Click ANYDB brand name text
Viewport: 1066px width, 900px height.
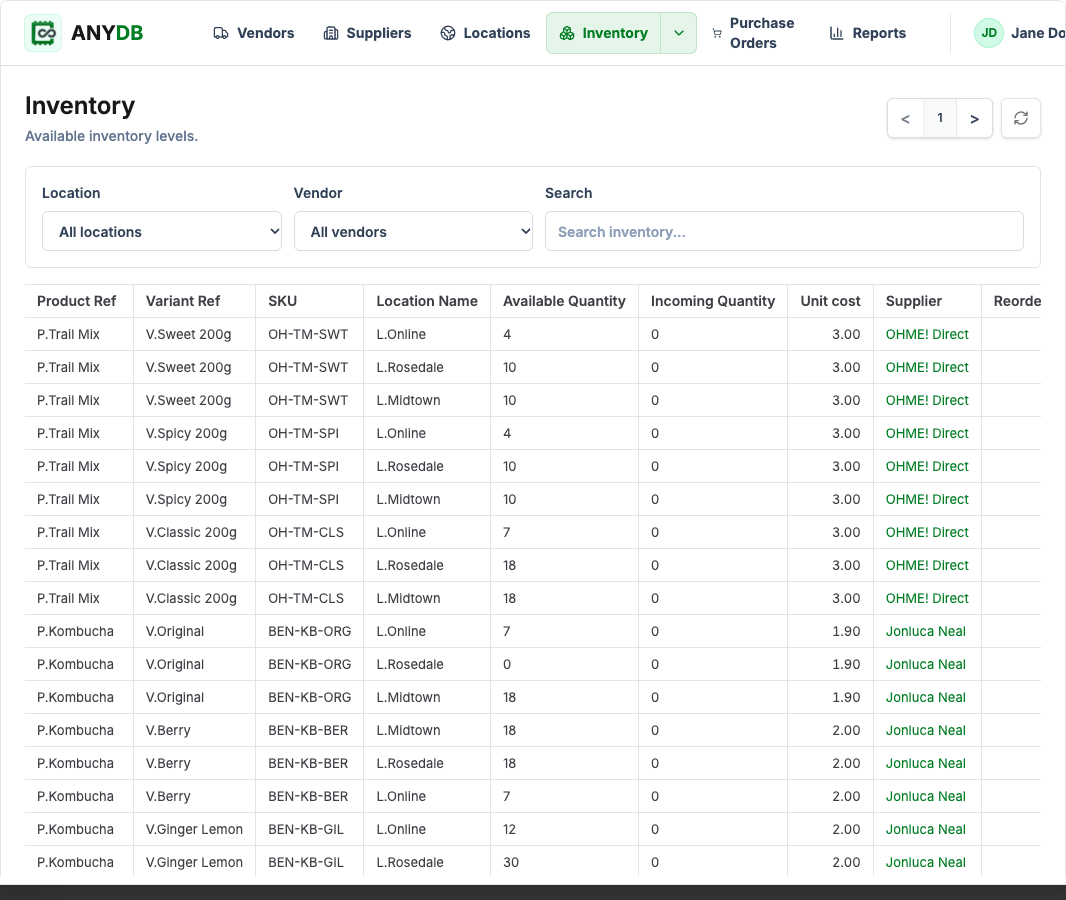(107, 33)
